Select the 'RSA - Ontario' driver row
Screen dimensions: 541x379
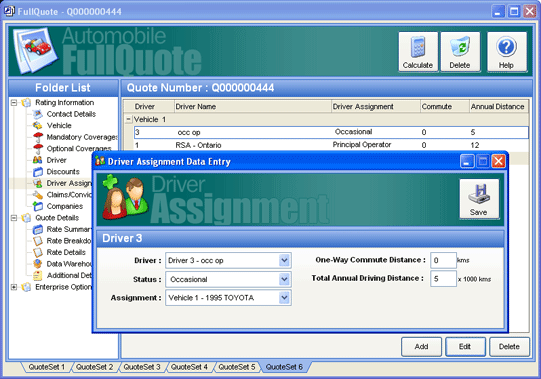coord(331,145)
